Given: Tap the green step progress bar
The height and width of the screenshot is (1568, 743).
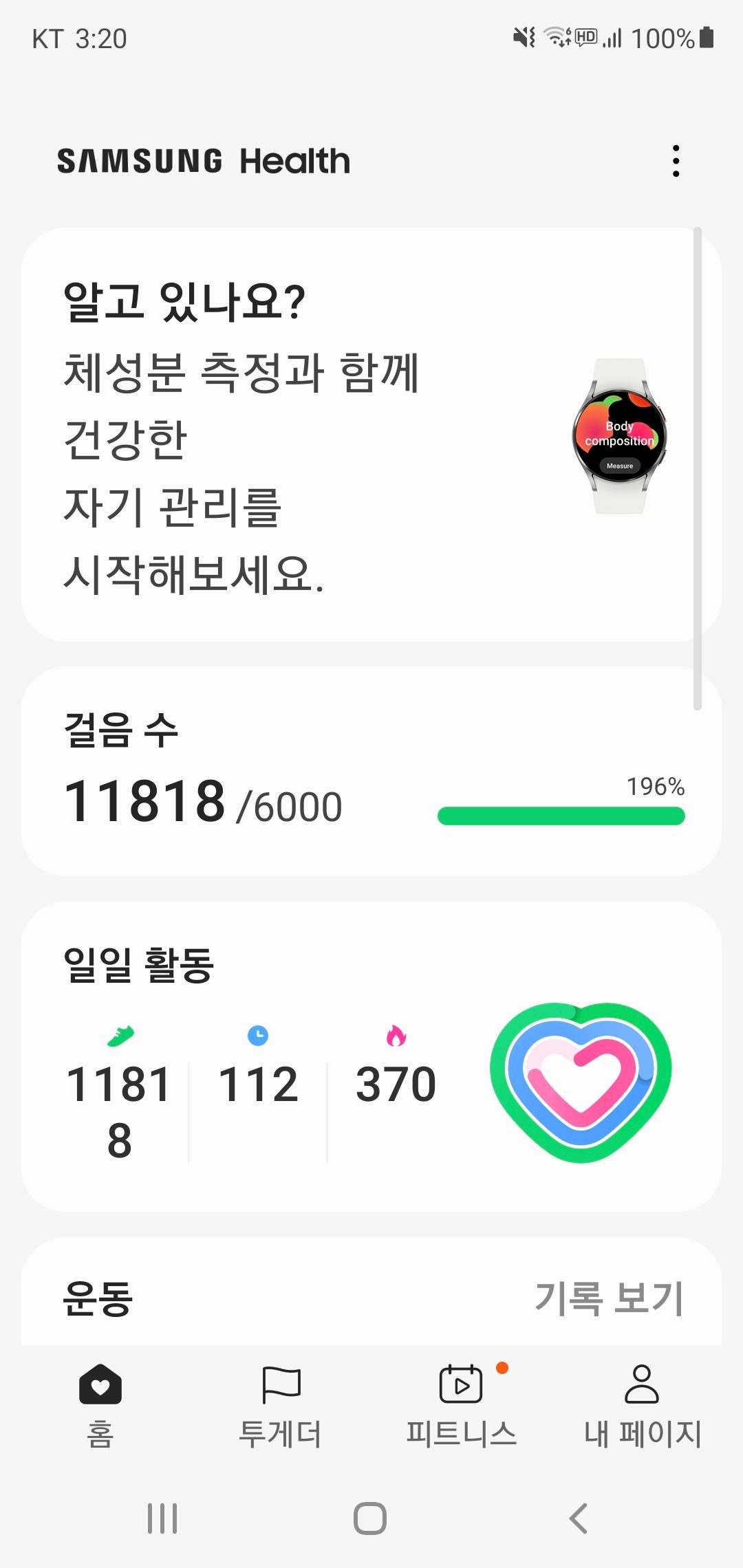Looking at the screenshot, I should pyautogui.click(x=561, y=816).
